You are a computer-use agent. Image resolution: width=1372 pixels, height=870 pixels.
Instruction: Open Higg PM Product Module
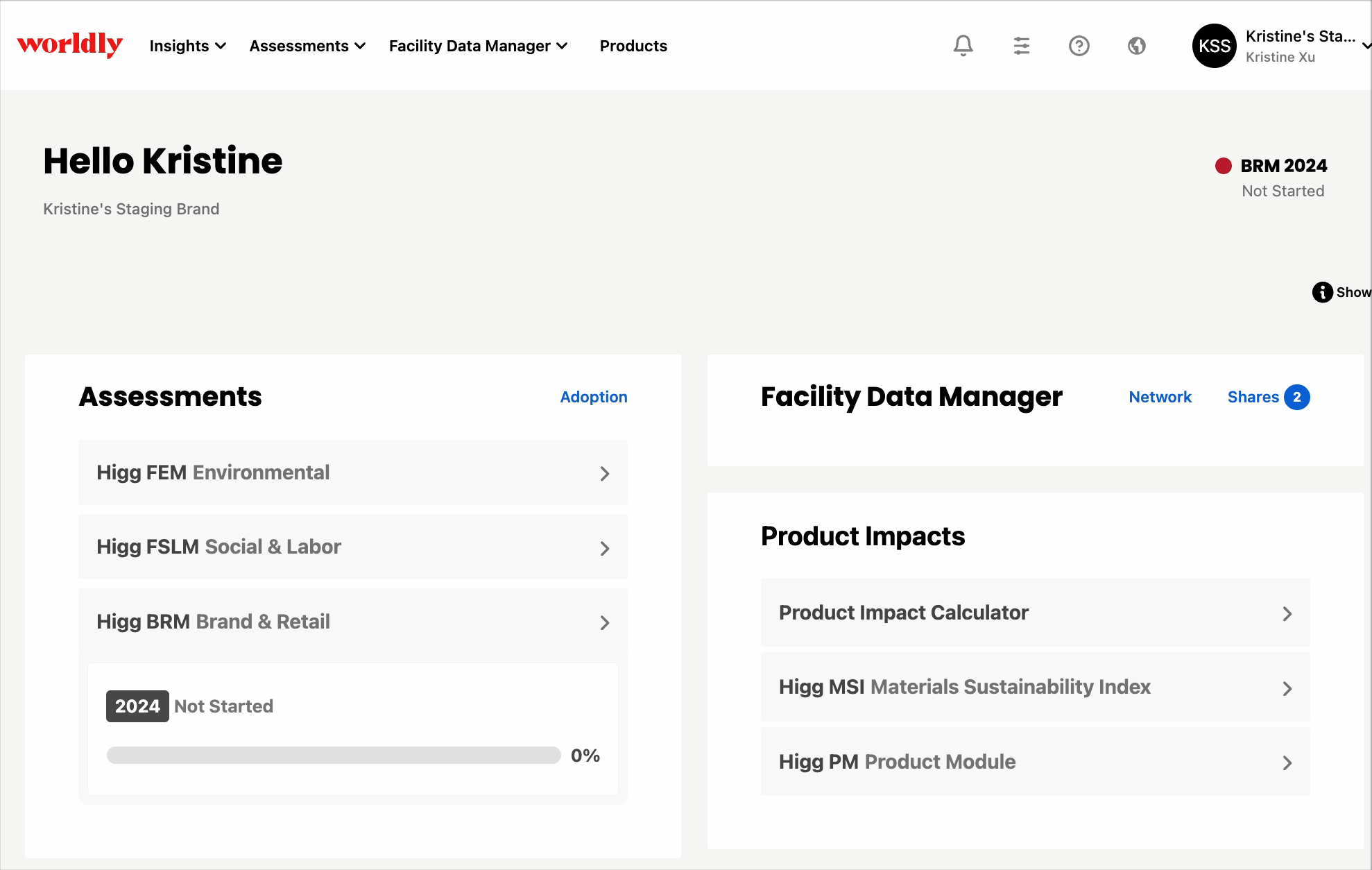[x=1035, y=762]
